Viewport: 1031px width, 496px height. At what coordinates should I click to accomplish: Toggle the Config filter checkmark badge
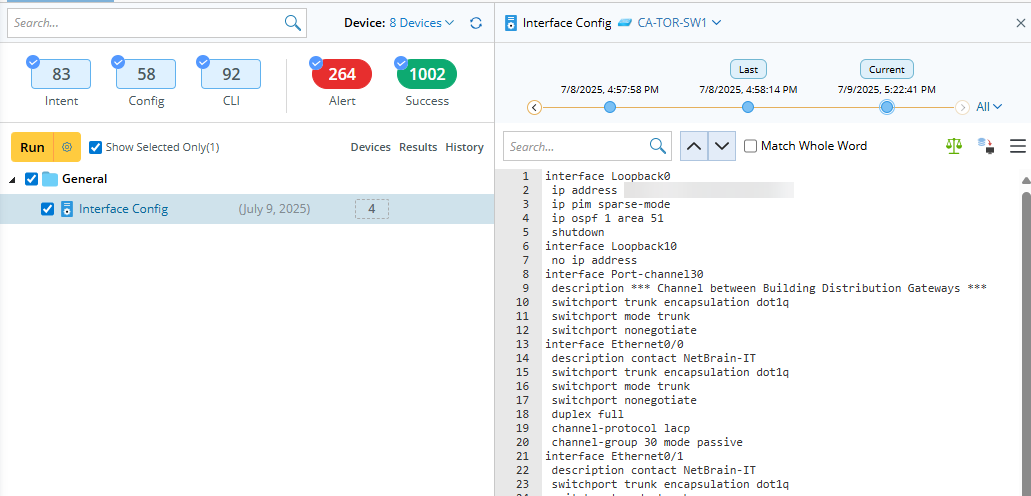pyautogui.click(x=118, y=62)
